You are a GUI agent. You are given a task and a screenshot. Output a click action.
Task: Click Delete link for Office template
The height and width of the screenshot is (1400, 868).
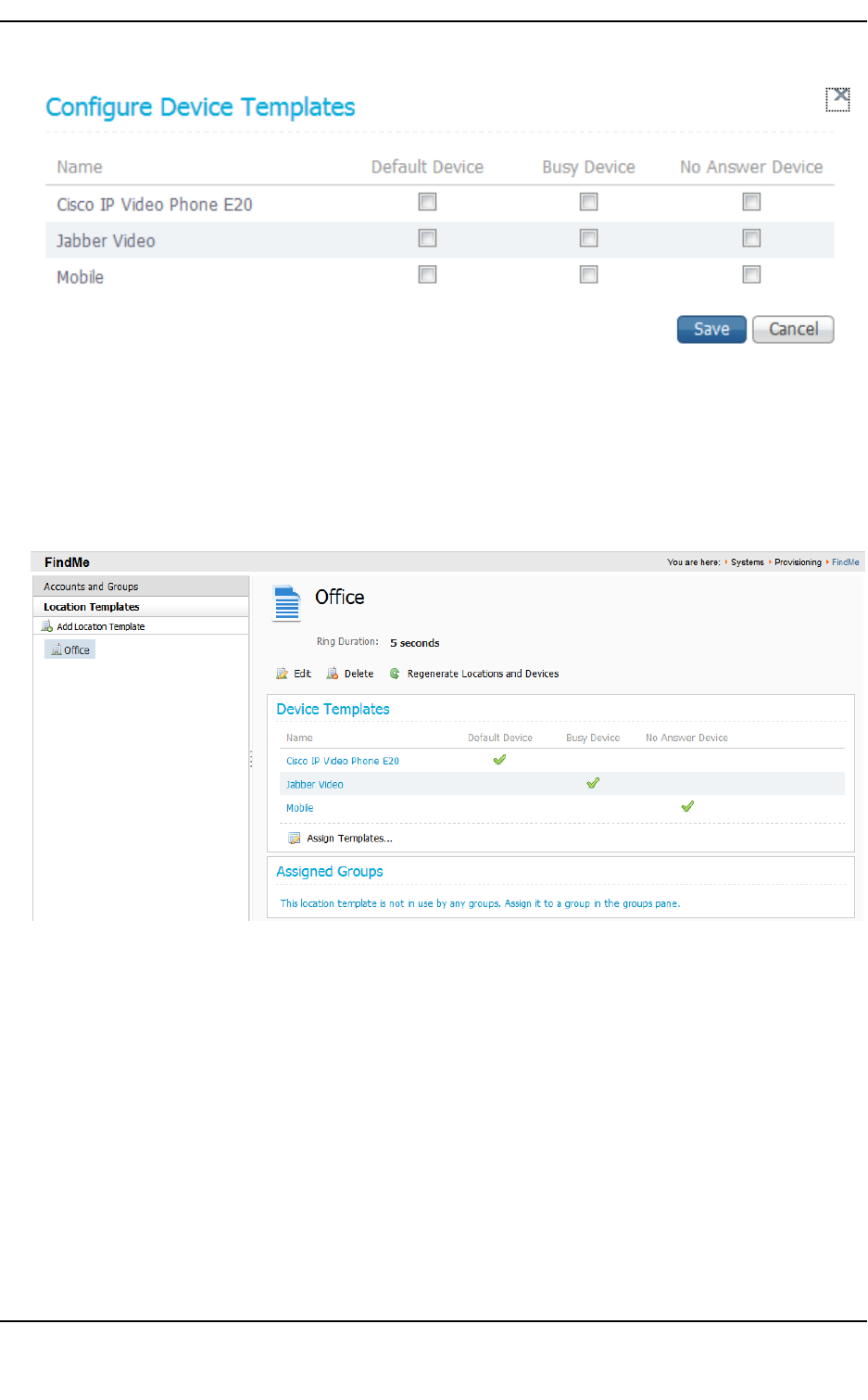(359, 674)
